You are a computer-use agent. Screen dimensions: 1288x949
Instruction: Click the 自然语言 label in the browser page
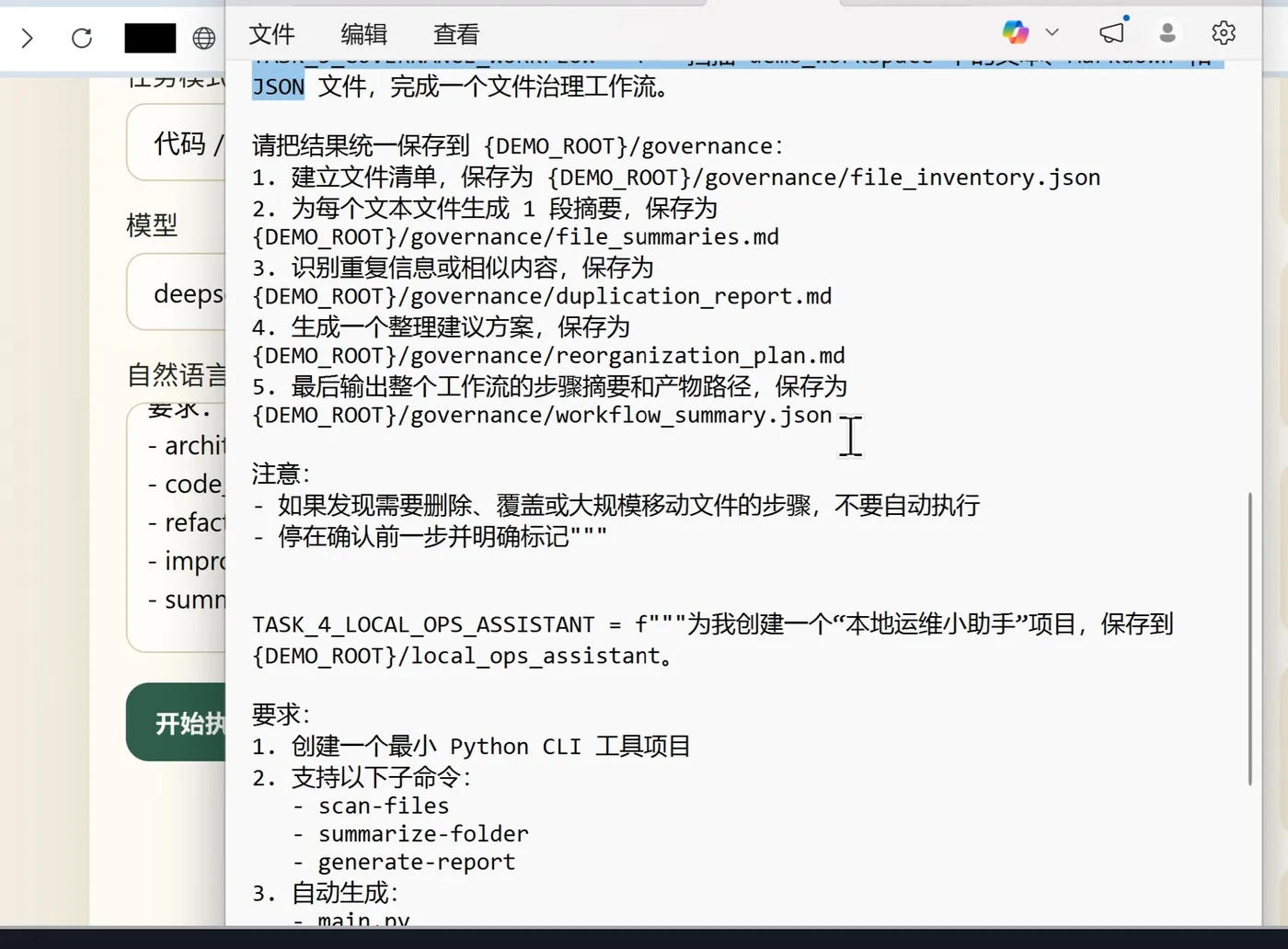pyautogui.click(x=176, y=374)
